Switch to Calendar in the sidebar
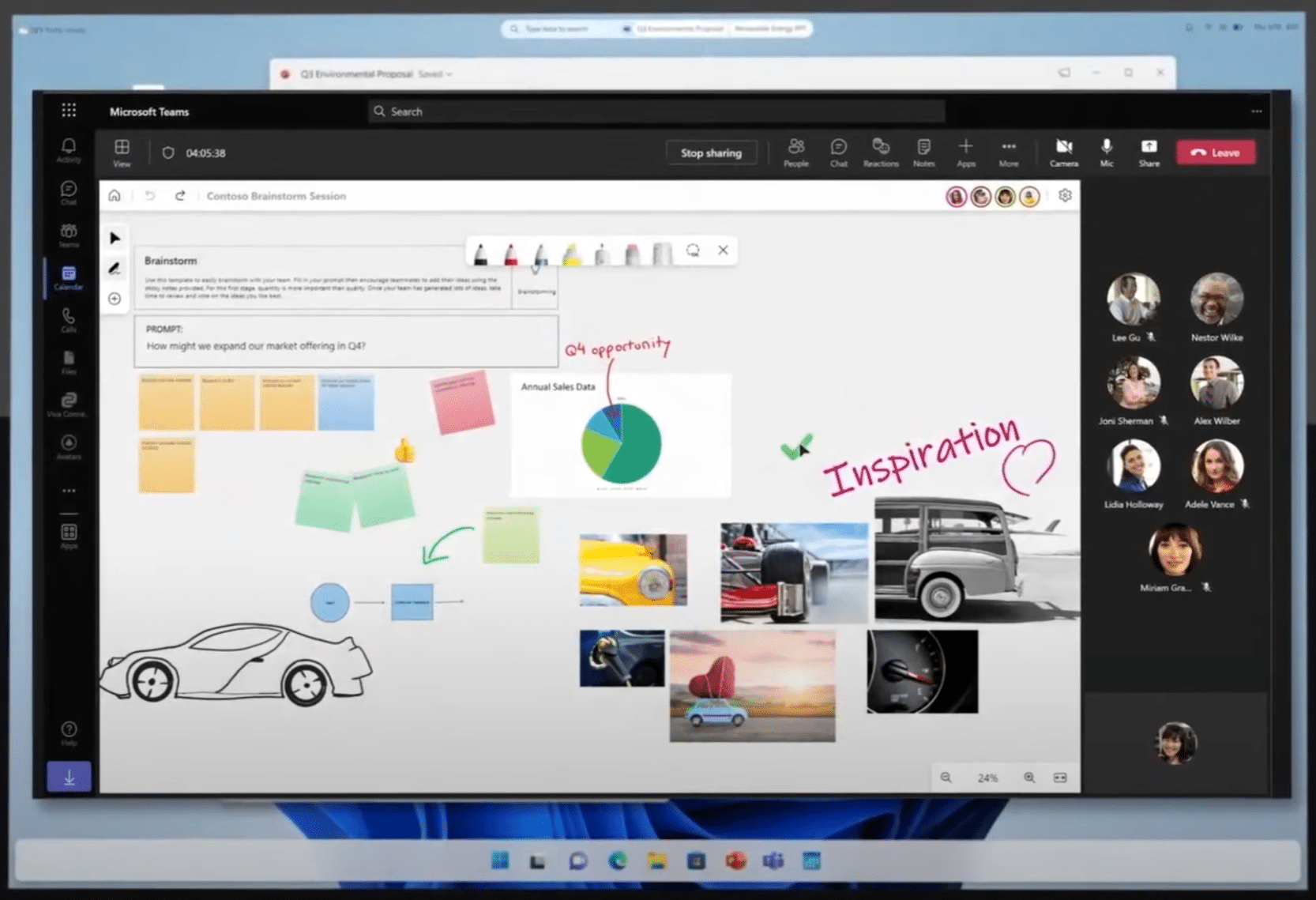1316x900 pixels. pyautogui.click(x=69, y=277)
